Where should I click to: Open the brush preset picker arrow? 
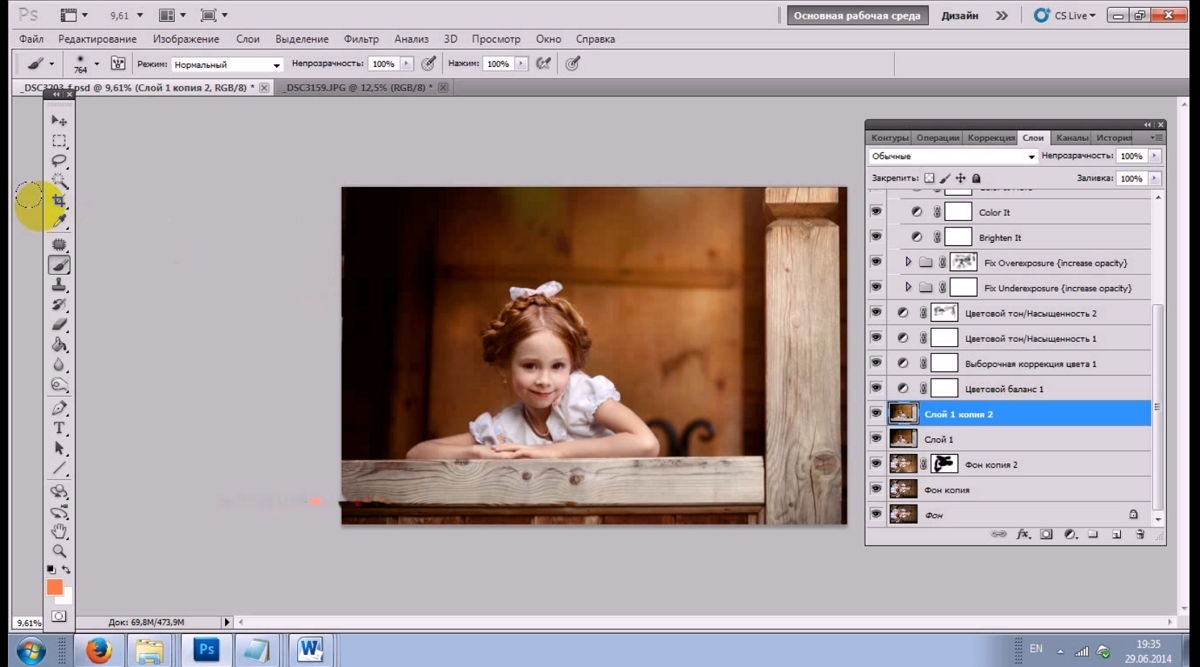(x=96, y=63)
